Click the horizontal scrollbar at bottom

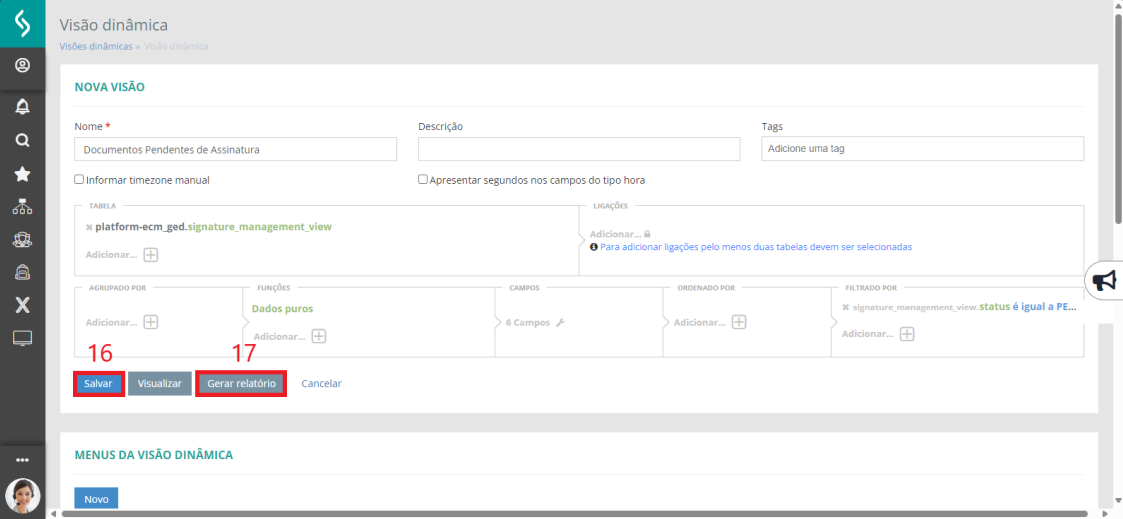coord(574,513)
